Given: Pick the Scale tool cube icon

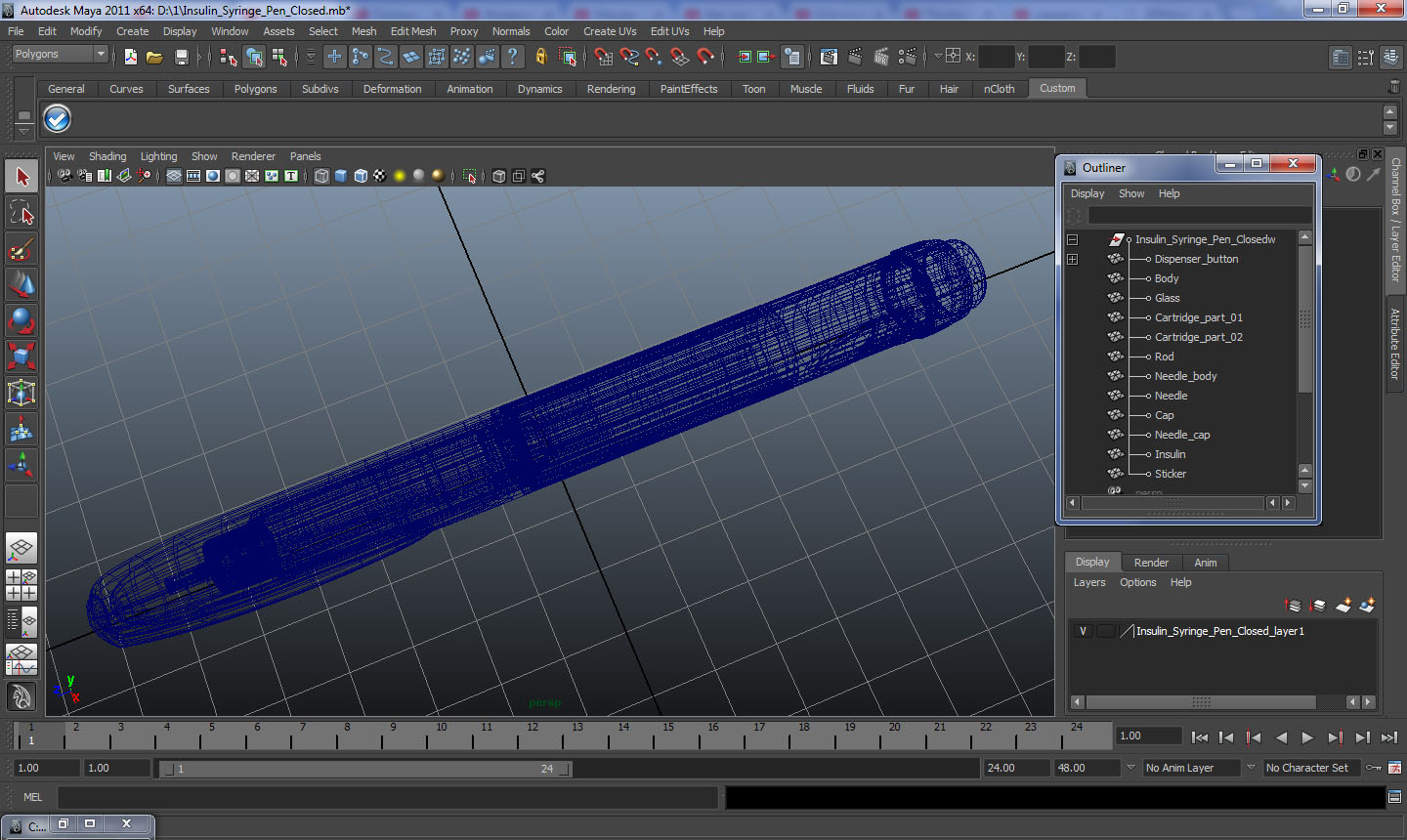Looking at the screenshot, I should (x=21, y=357).
